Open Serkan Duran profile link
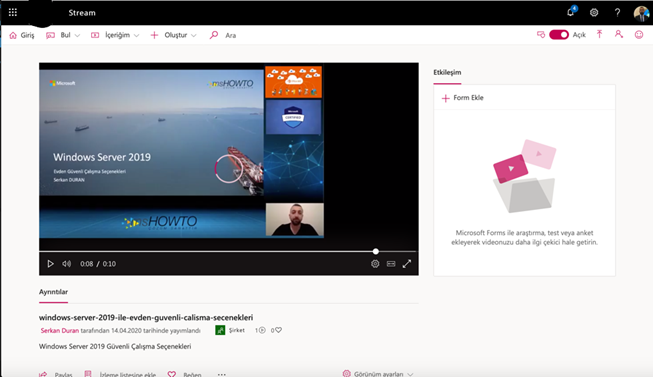 pyautogui.click(x=60, y=330)
